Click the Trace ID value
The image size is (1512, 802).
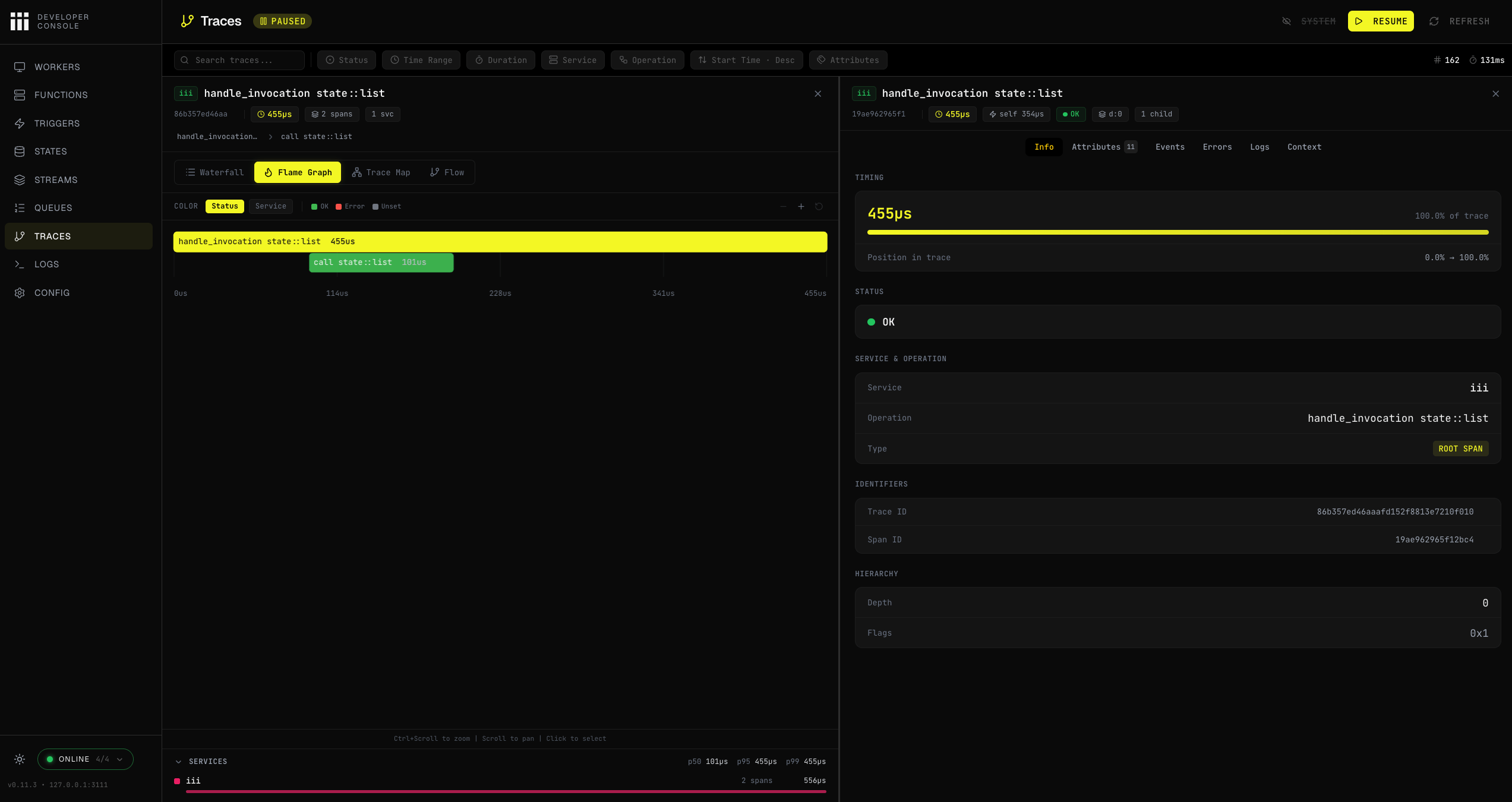point(1395,511)
